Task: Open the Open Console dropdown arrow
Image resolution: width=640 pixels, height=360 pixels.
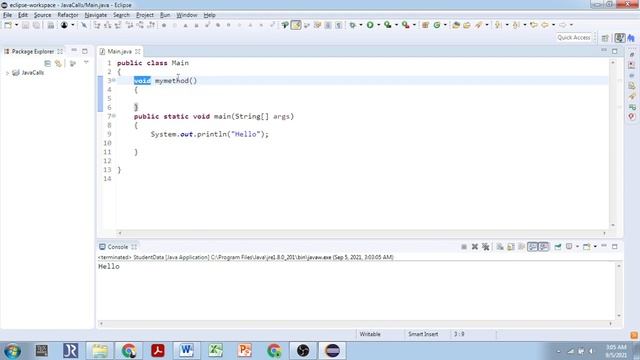Action: coord(595,247)
